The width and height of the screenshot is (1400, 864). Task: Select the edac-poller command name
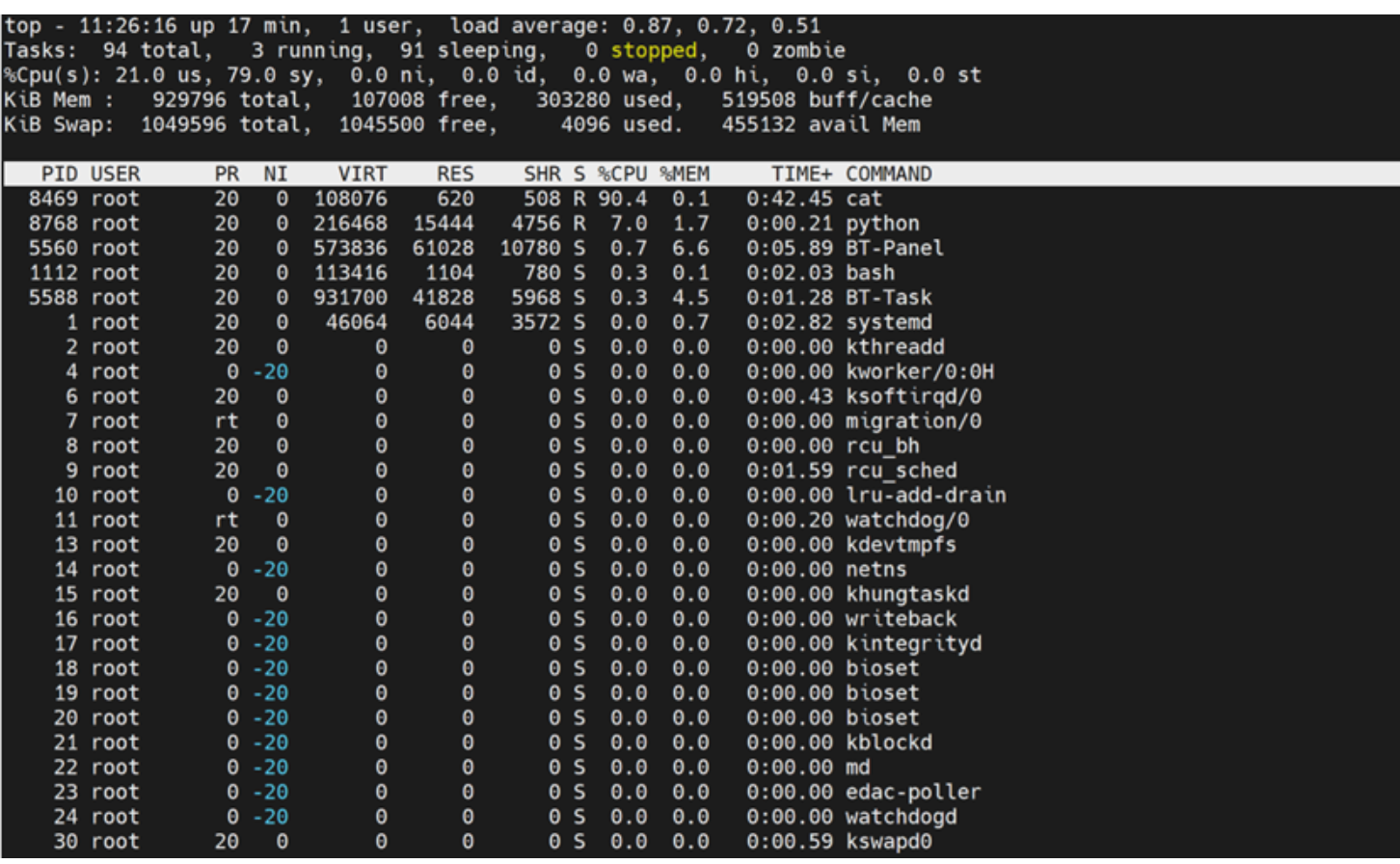tap(913, 792)
